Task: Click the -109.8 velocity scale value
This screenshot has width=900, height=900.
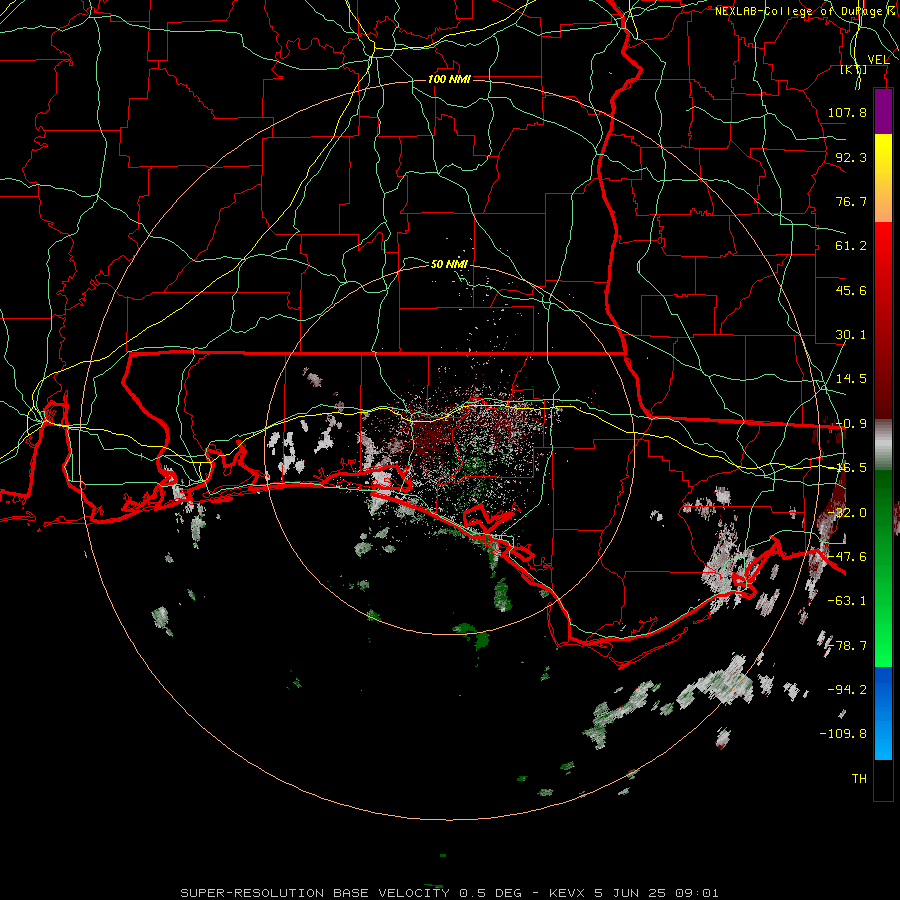Action: coord(843,734)
